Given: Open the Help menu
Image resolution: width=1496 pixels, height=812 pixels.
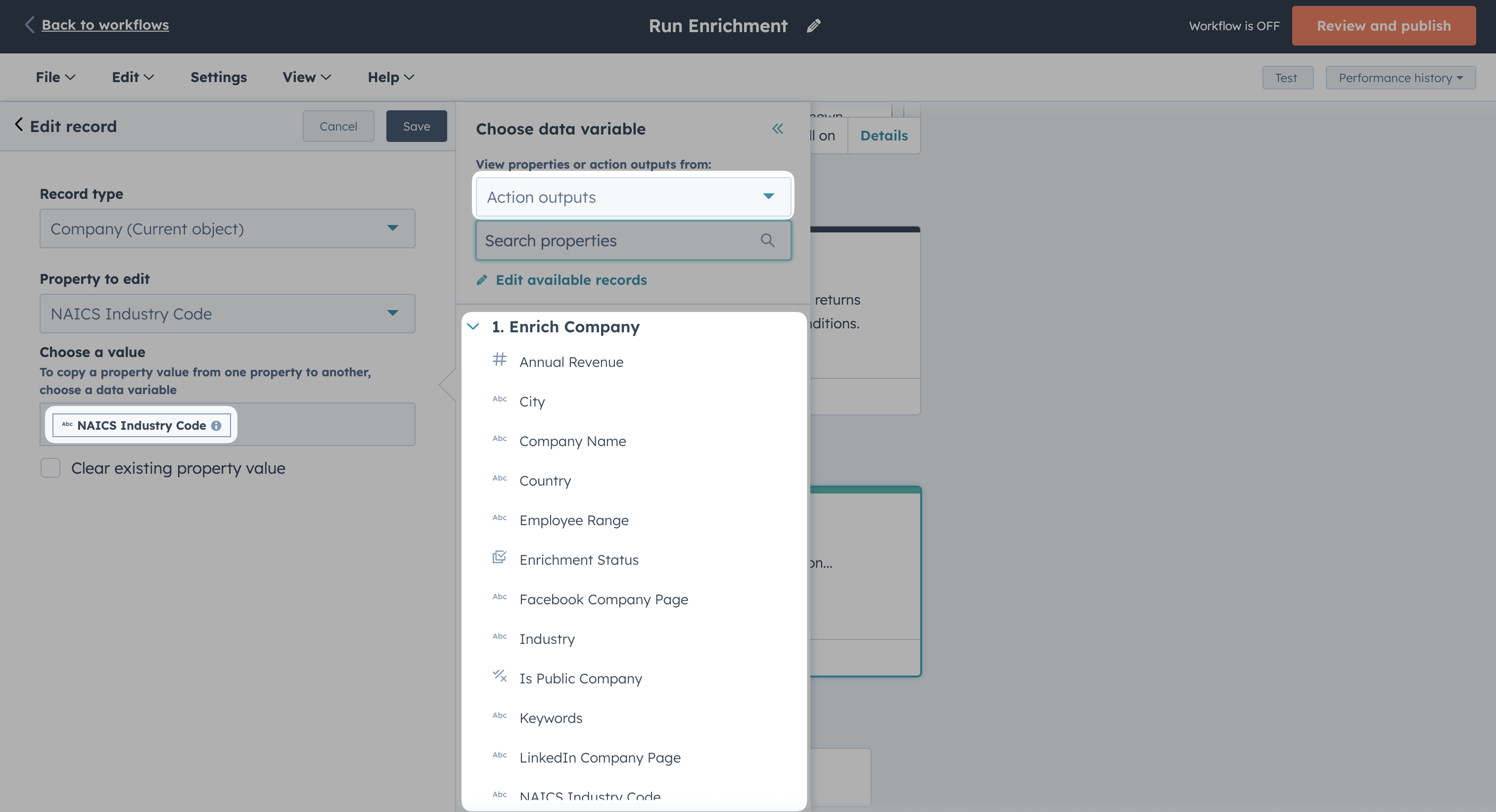Looking at the screenshot, I should pyautogui.click(x=390, y=77).
